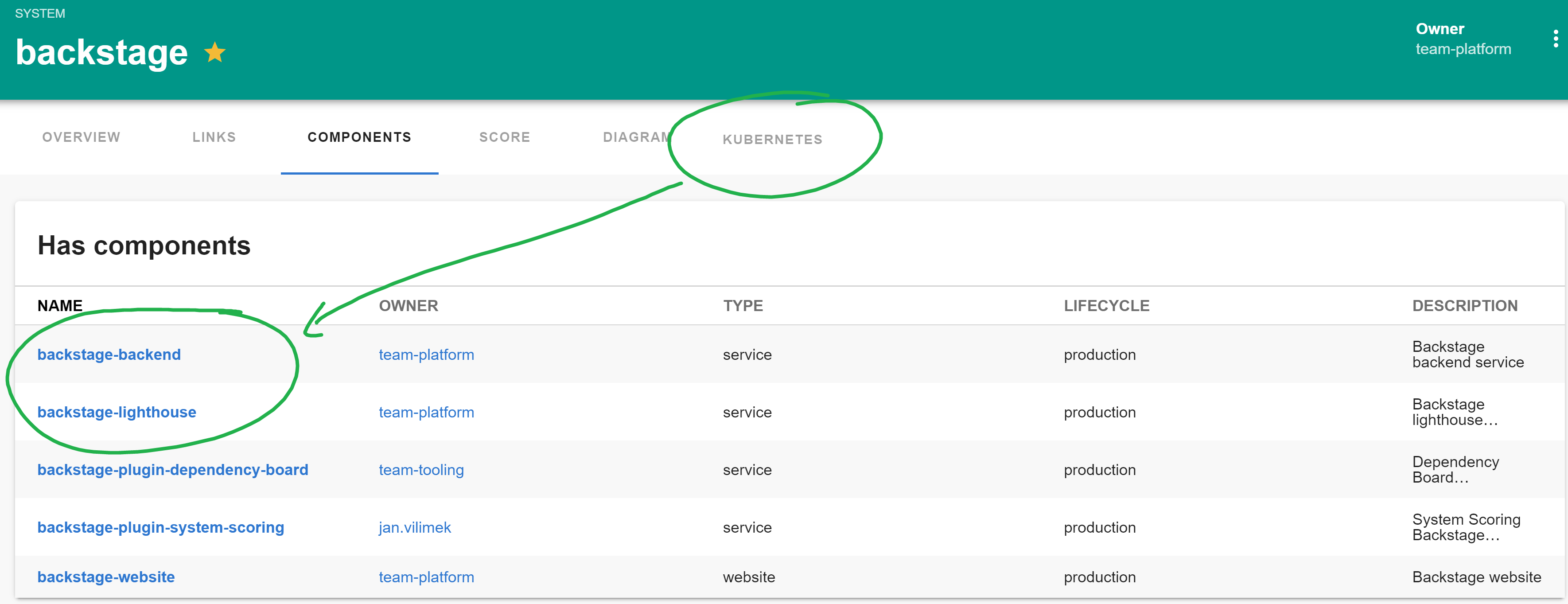
Task: Sort table by the Lifecycle column header
Action: [1106, 306]
